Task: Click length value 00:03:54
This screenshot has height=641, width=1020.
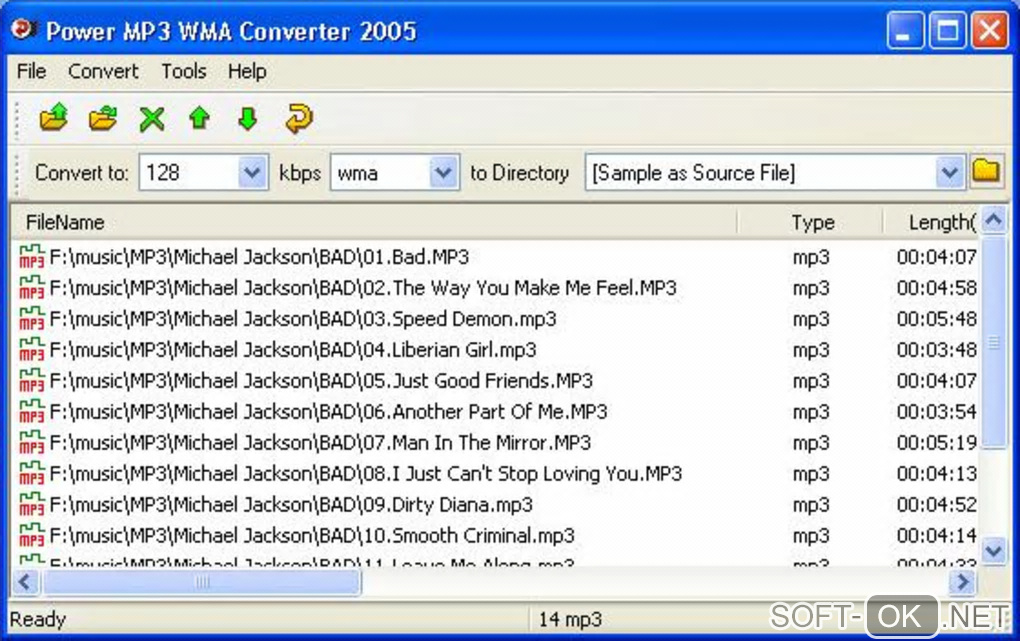Action: pos(937,411)
